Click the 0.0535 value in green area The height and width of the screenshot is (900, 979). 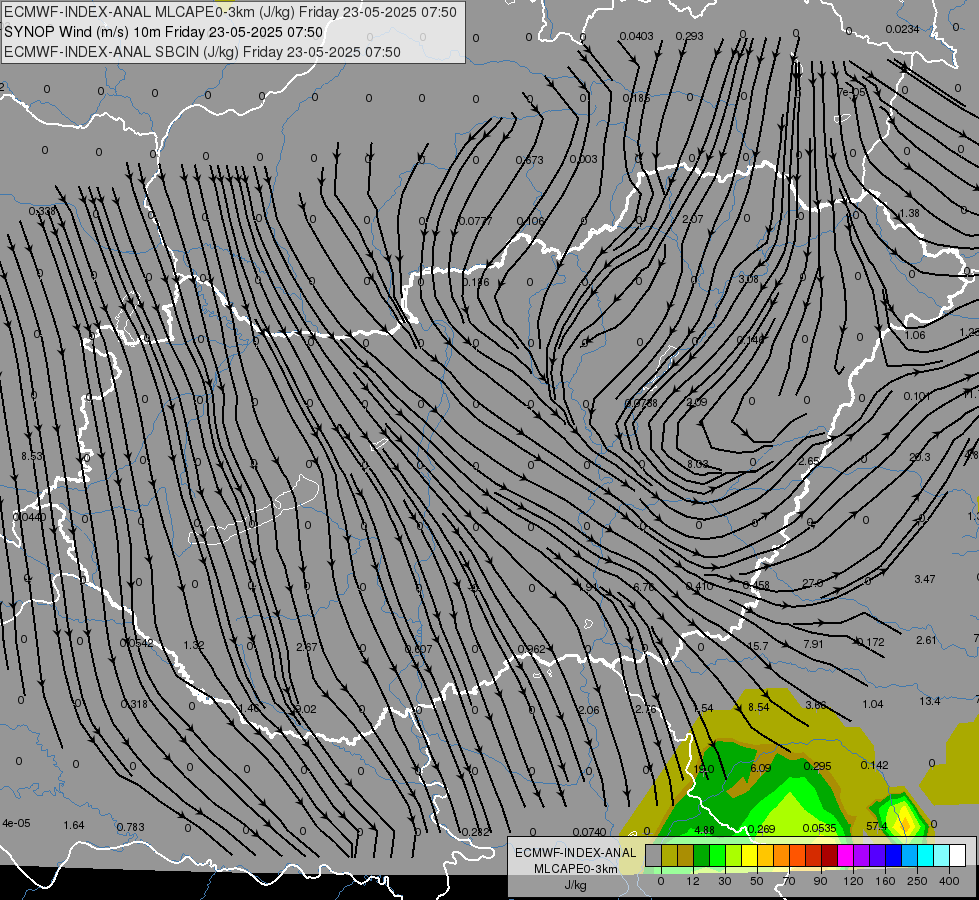[819, 828]
